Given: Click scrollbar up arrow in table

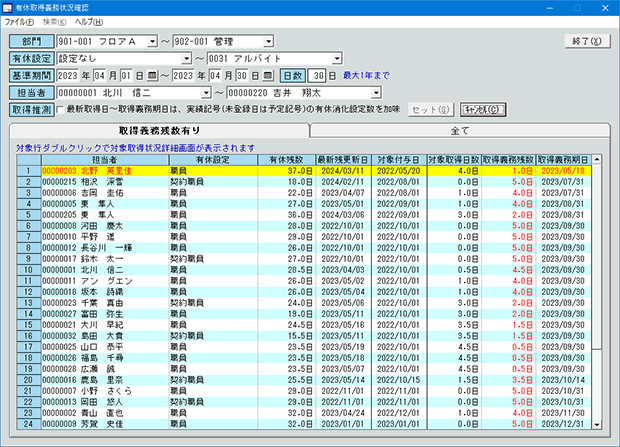Looking at the screenshot, I should (597, 159).
